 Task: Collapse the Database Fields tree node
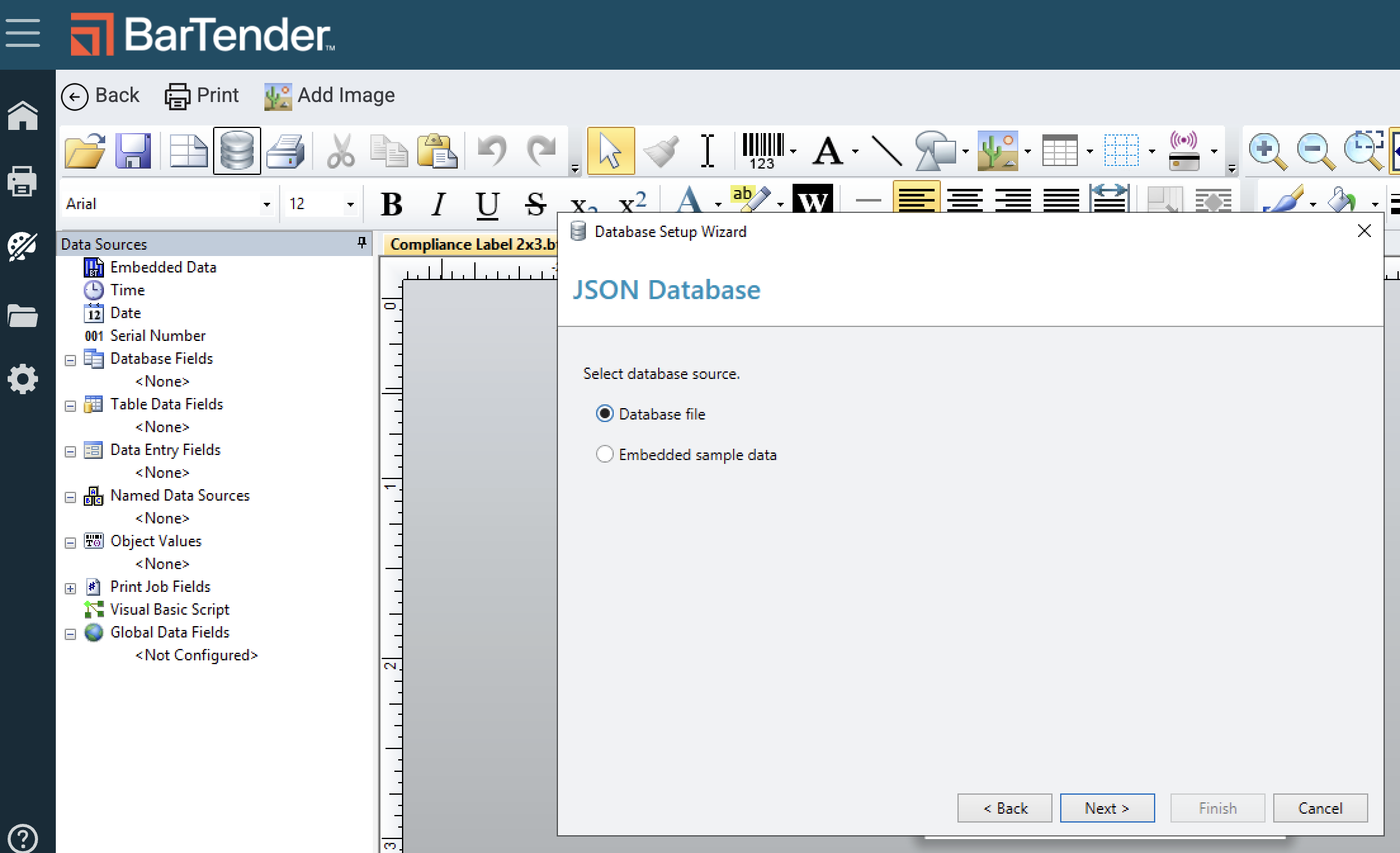[x=70, y=360]
